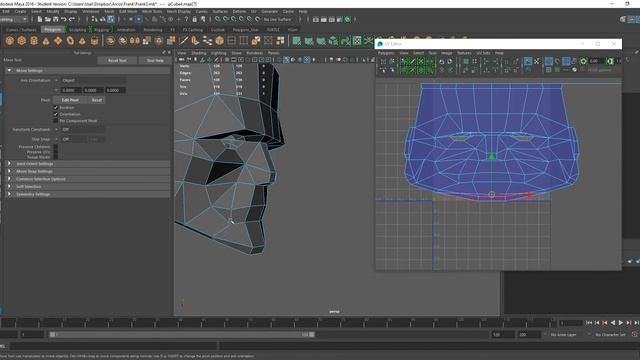Viewport: 640px width, 360px height.
Task: Click the polygon pipe shelf icon
Action: [94, 40]
